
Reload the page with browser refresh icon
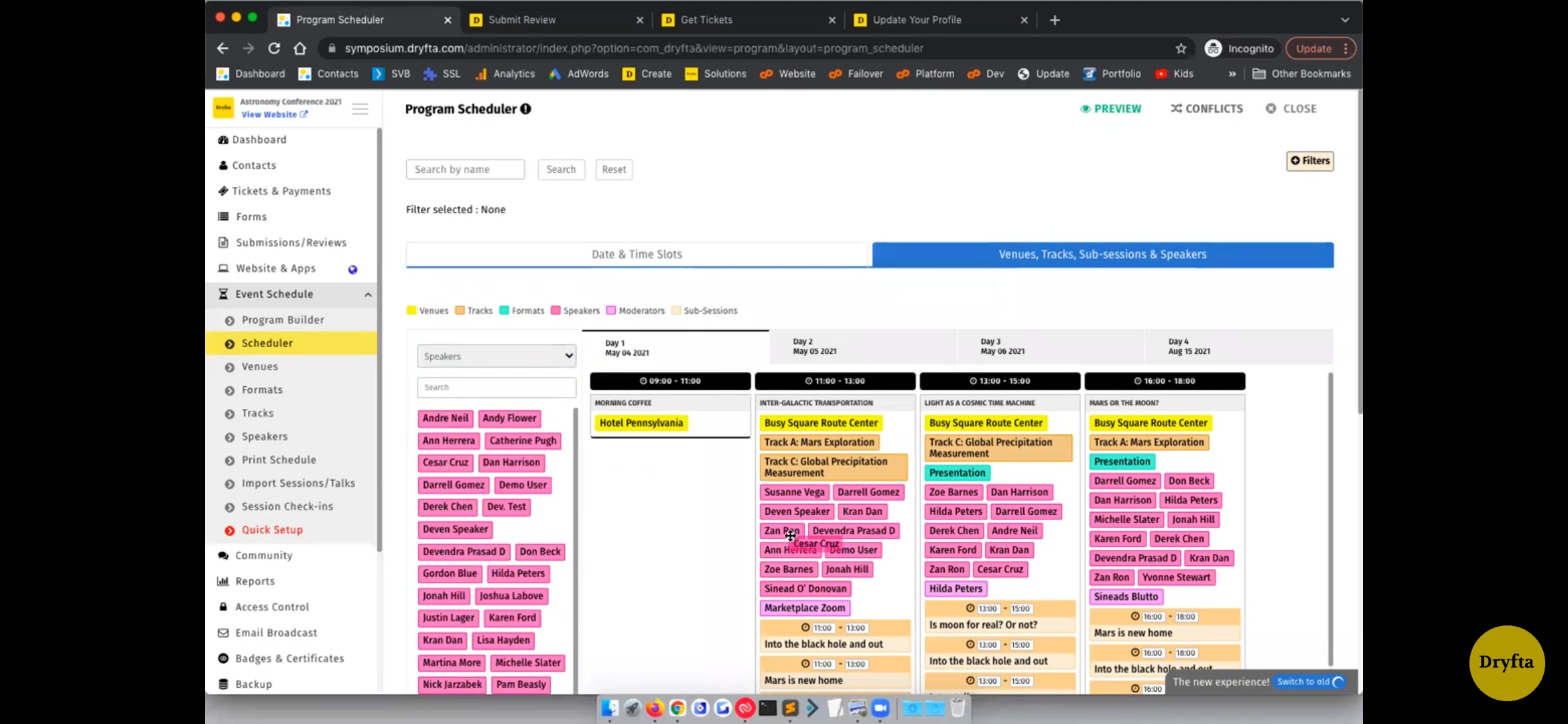[x=274, y=48]
